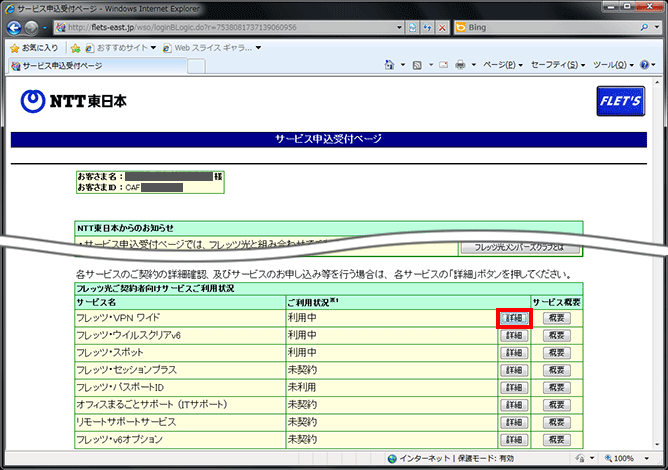Image resolution: width=668 pixels, height=470 pixels.
Task: Go forward with the browser Forward arrow
Action: tap(32, 28)
